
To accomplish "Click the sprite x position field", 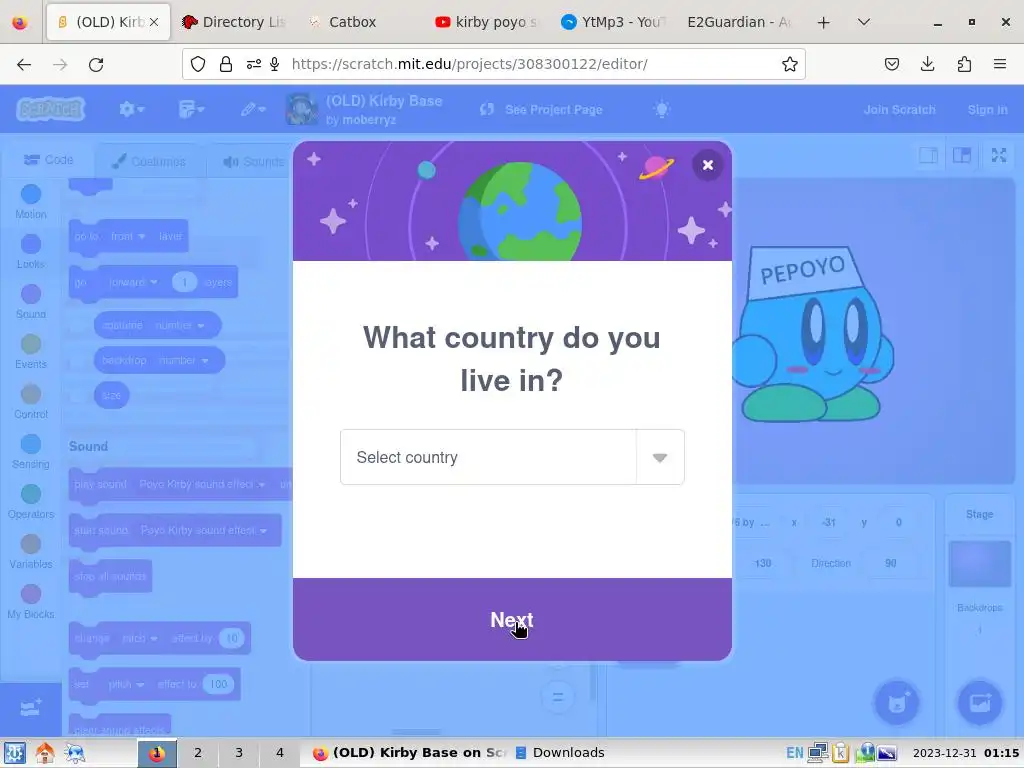I will point(829,522).
